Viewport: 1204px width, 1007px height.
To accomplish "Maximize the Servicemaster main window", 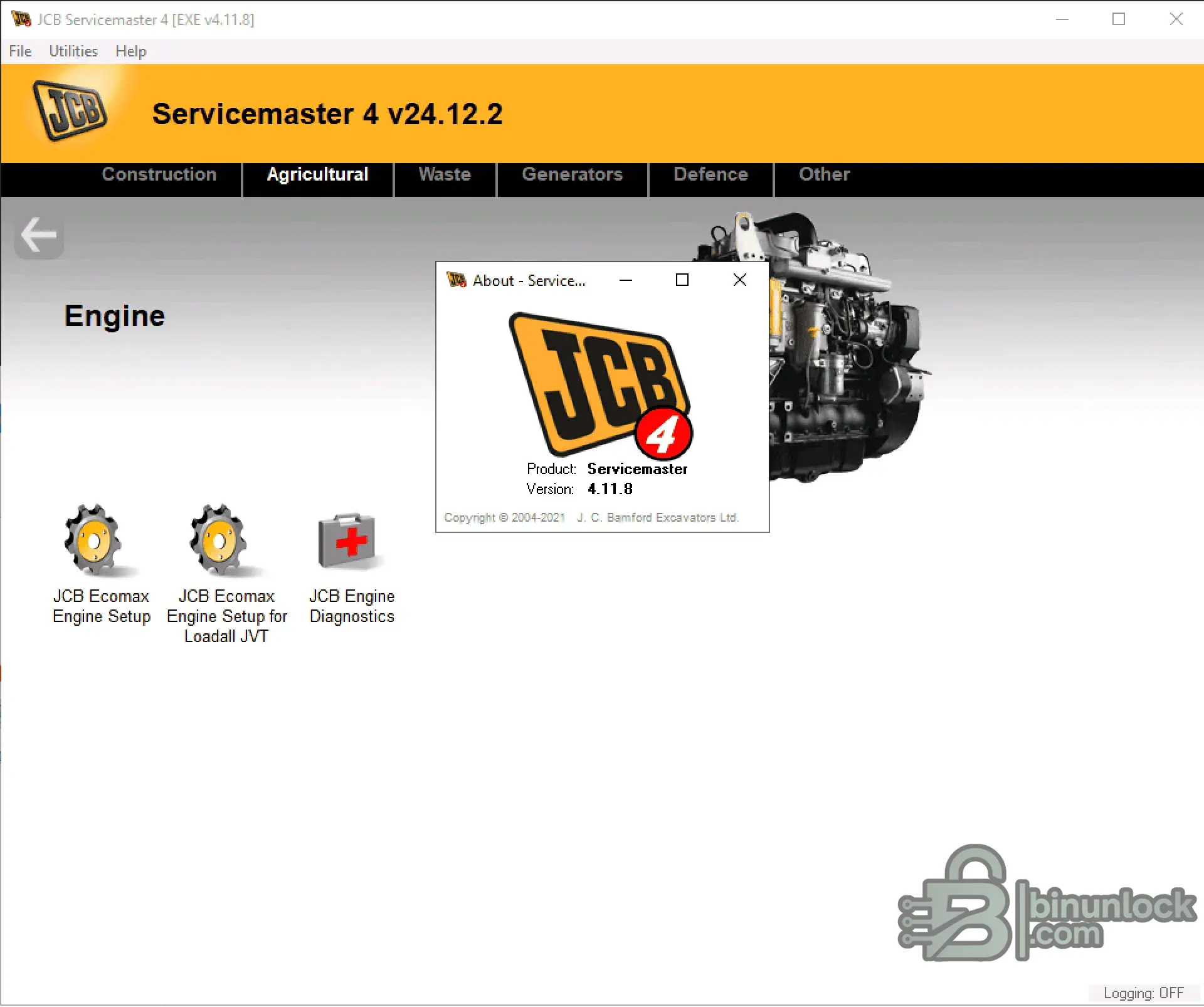I will coord(1119,19).
